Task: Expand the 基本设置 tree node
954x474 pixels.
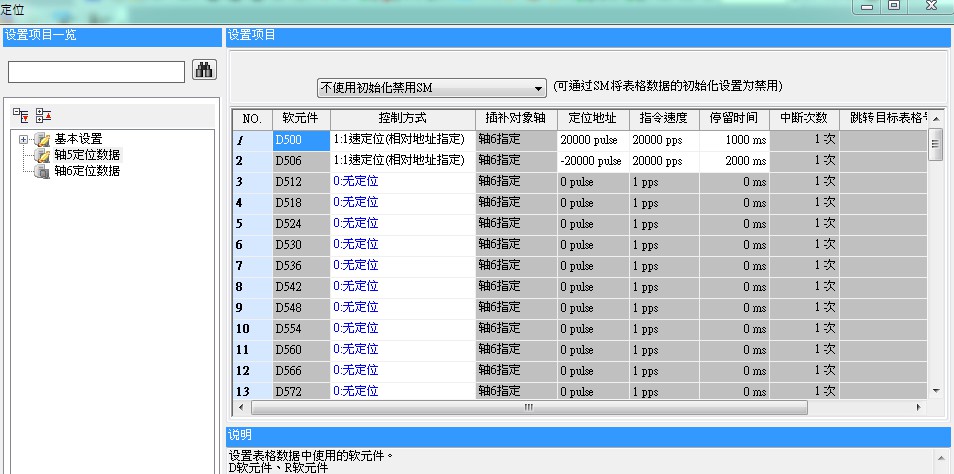Action: point(23,139)
